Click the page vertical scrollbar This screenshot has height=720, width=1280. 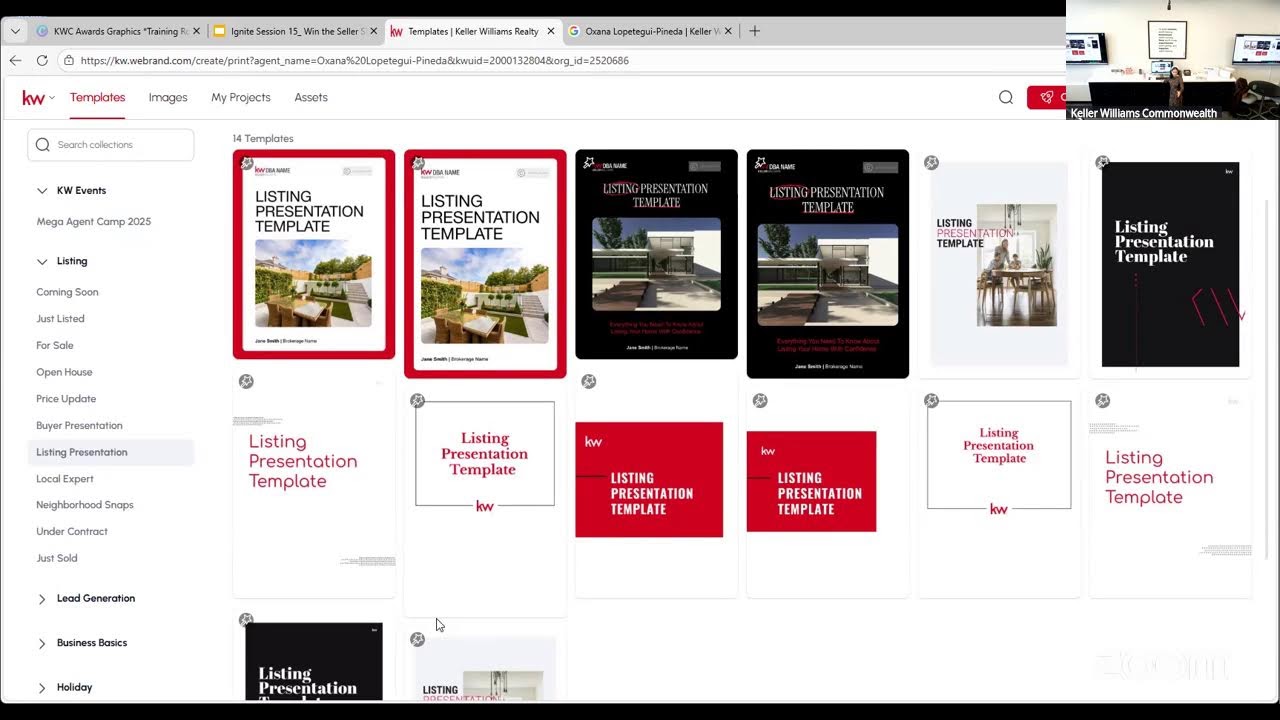(x=1268, y=380)
